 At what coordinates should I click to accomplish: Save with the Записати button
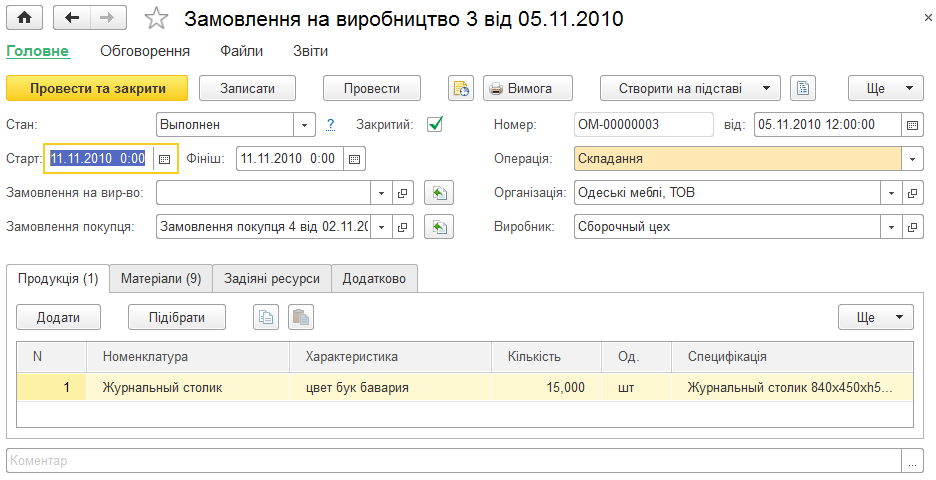247,88
